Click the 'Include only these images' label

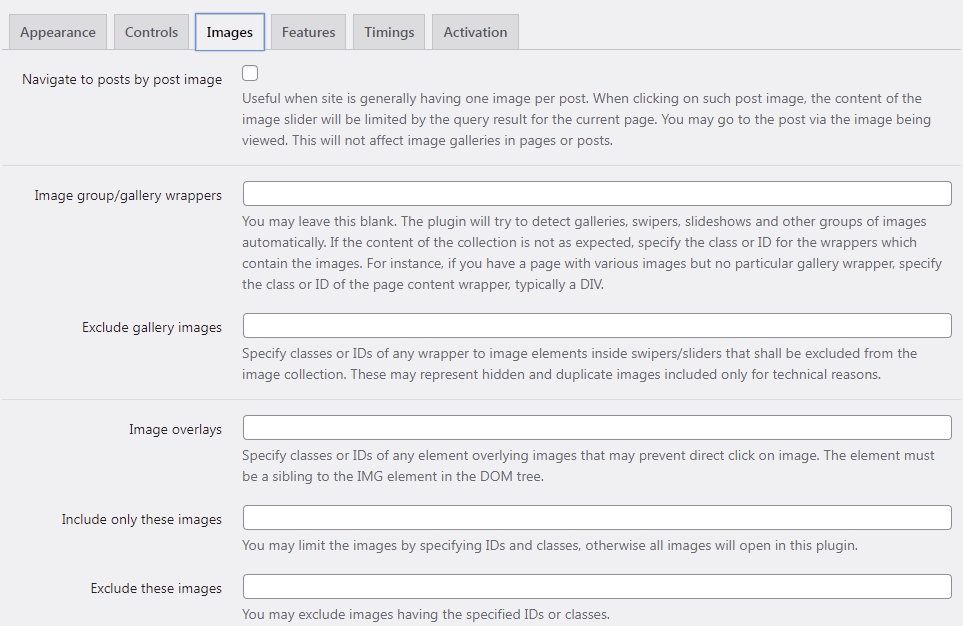[x=141, y=520]
